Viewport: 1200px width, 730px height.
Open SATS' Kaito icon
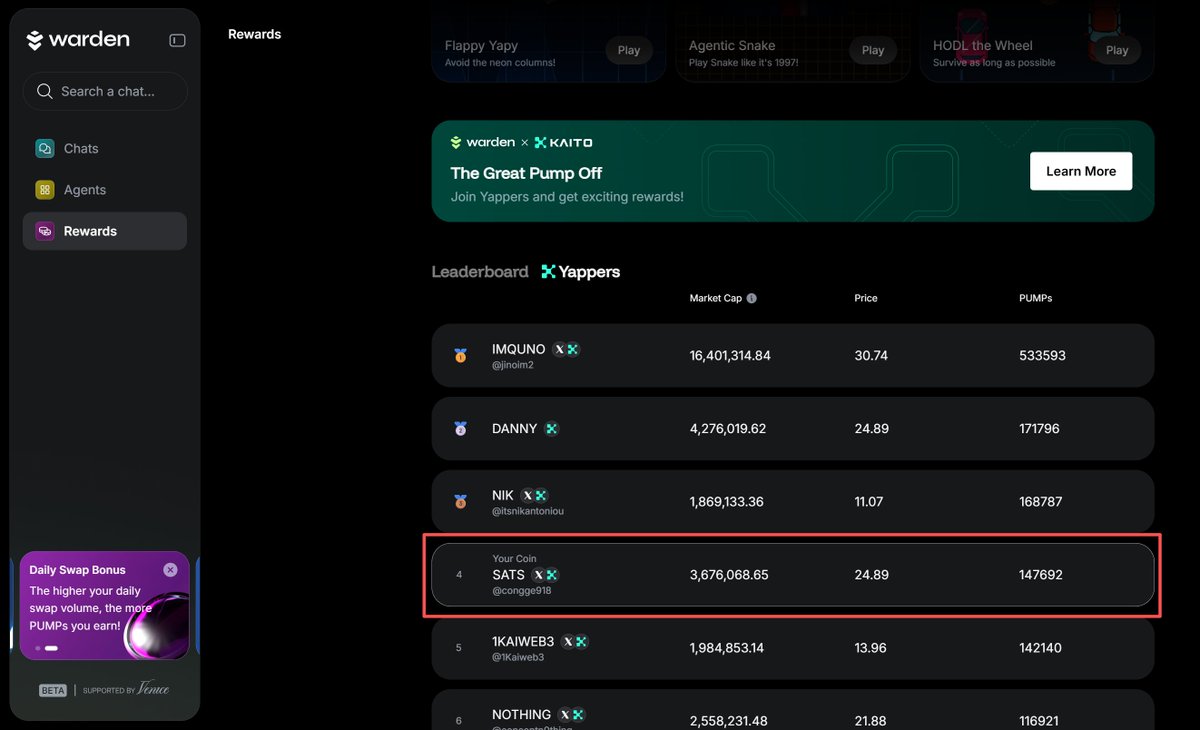tap(551, 575)
